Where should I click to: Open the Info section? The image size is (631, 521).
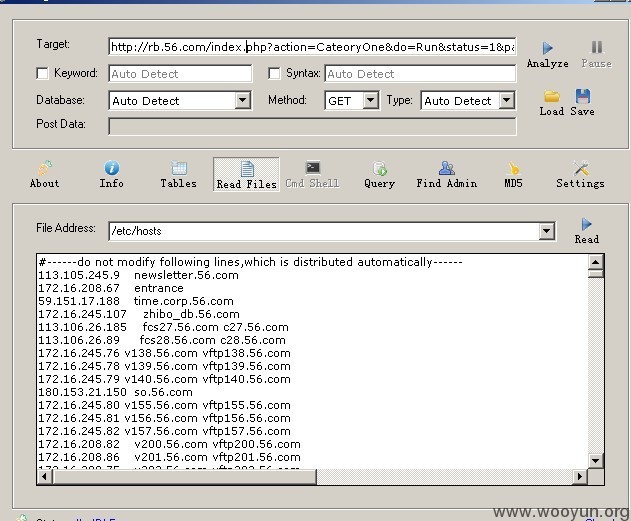111,174
